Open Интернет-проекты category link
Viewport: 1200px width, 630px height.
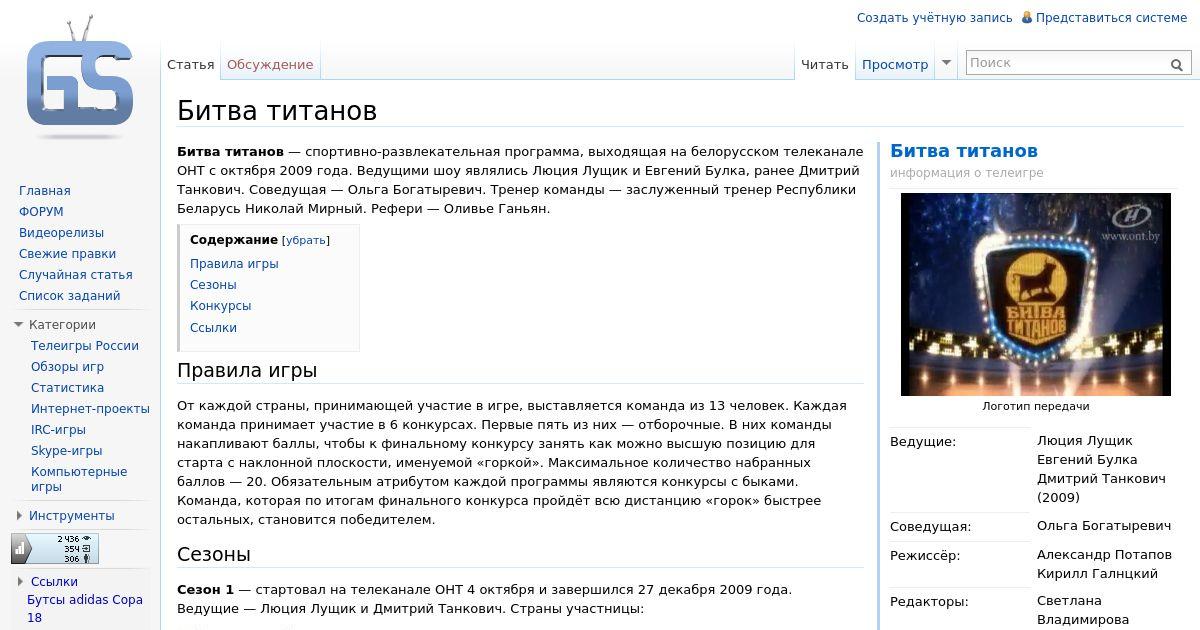[x=90, y=408]
